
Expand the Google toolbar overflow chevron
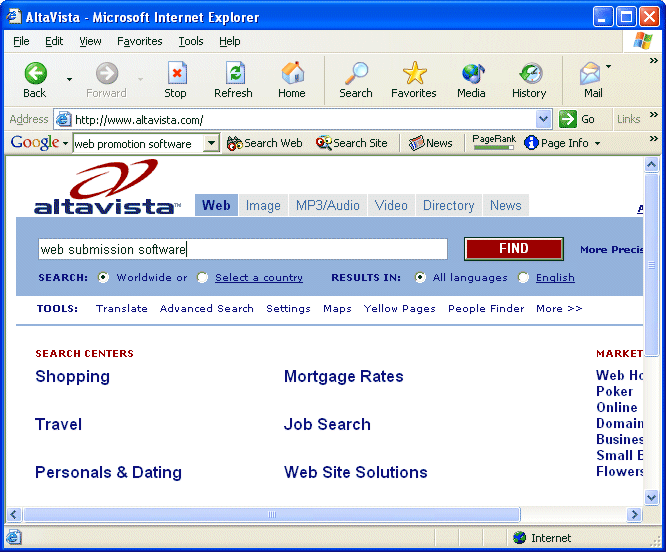point(654,138)
